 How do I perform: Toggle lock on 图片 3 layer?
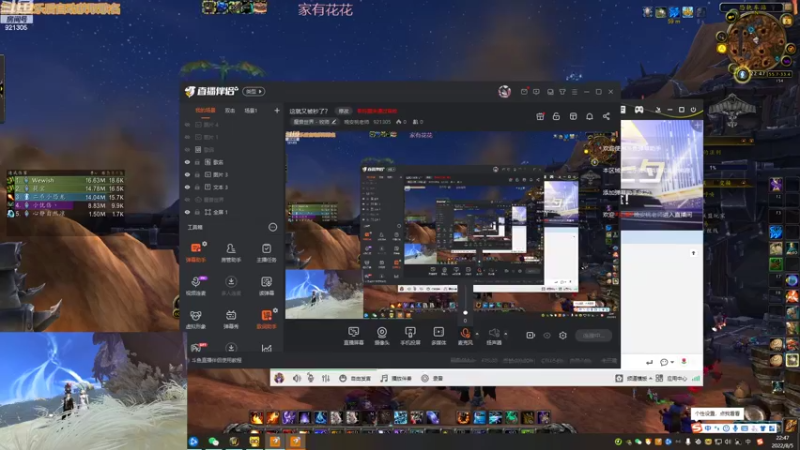[197, 174]
